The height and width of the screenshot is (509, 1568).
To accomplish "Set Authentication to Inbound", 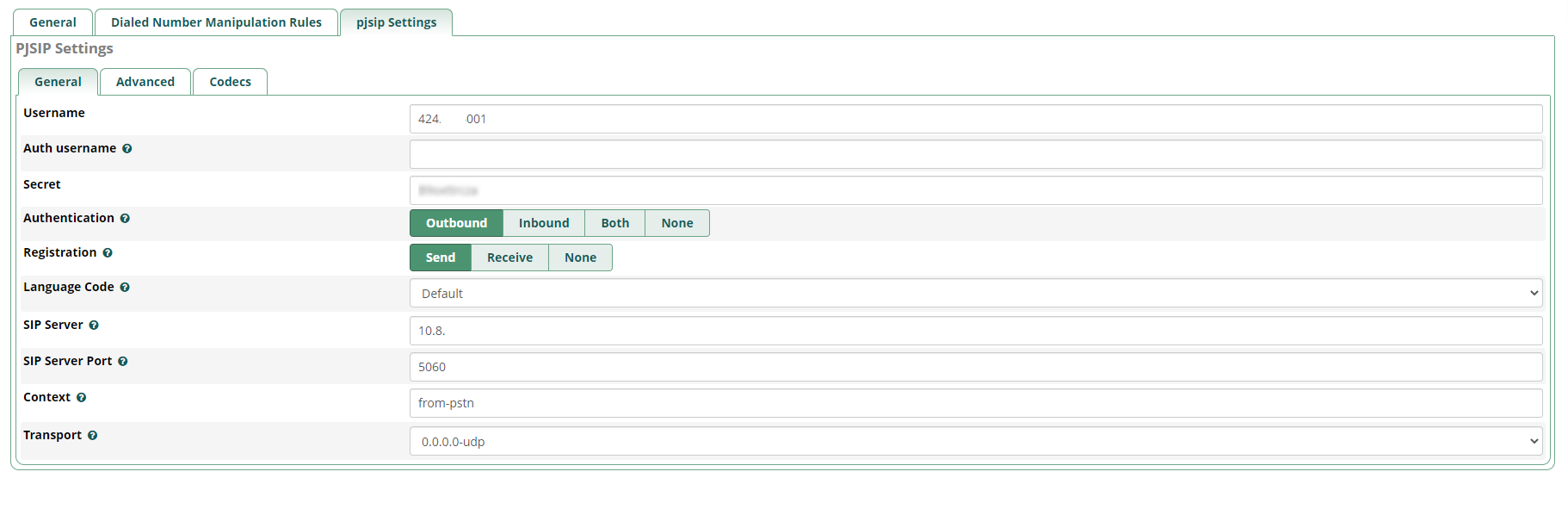I will (543, 223).
